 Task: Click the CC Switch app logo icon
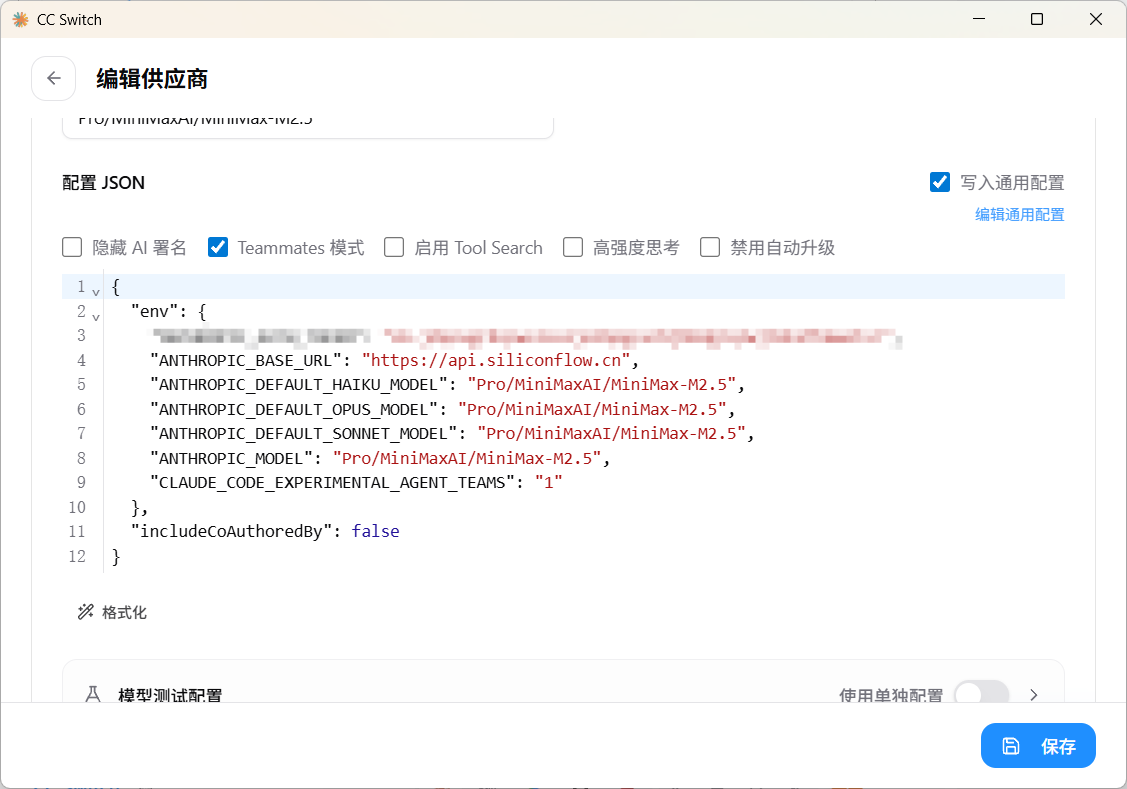(x=21, y=19)
